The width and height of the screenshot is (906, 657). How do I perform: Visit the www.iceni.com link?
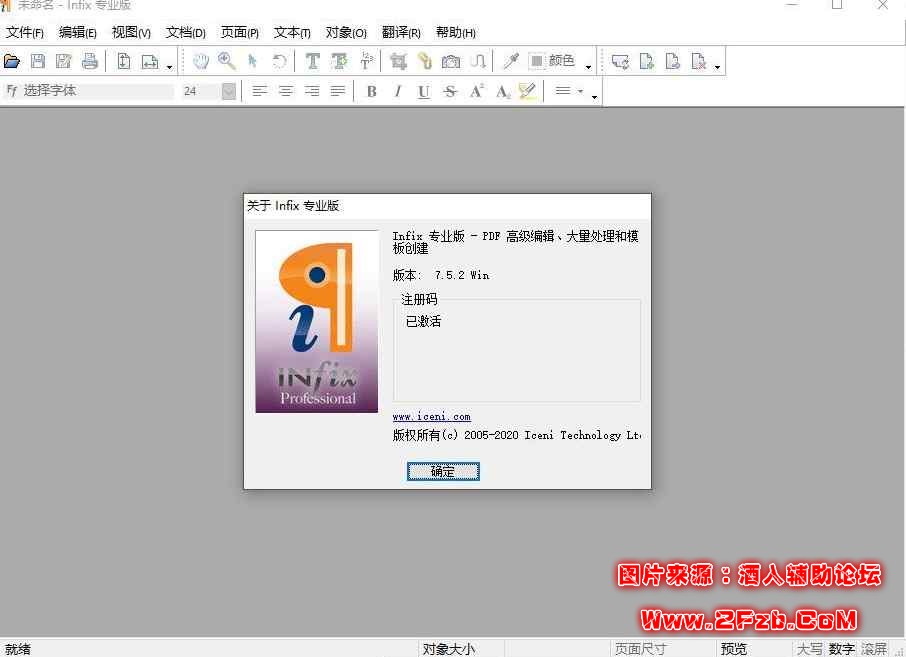430,417
